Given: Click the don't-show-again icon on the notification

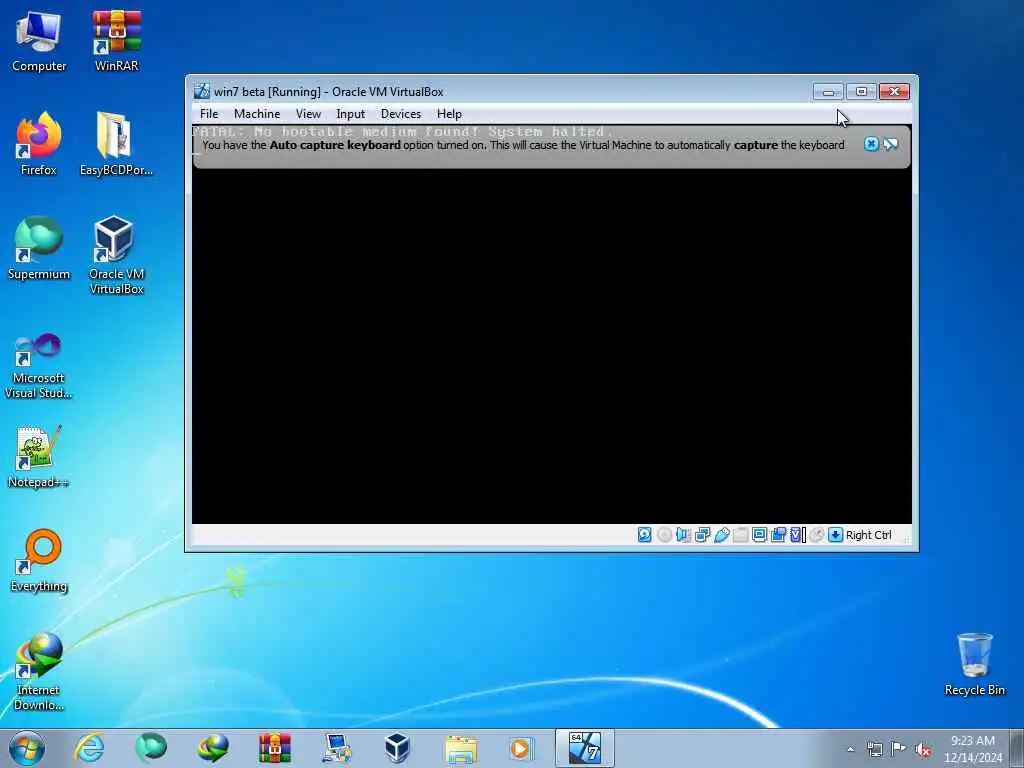Looking at the screenshot, I should pyautogui.click(x=890, y=144).
